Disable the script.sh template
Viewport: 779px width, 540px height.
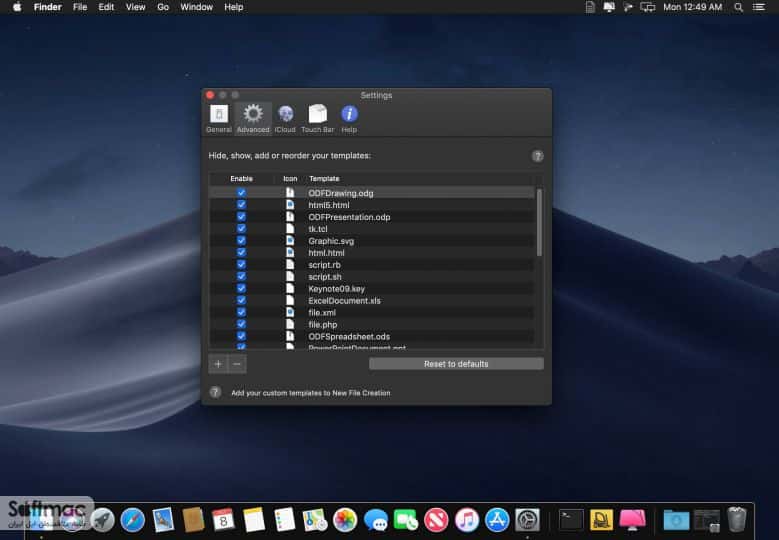[x=241, y=276]
